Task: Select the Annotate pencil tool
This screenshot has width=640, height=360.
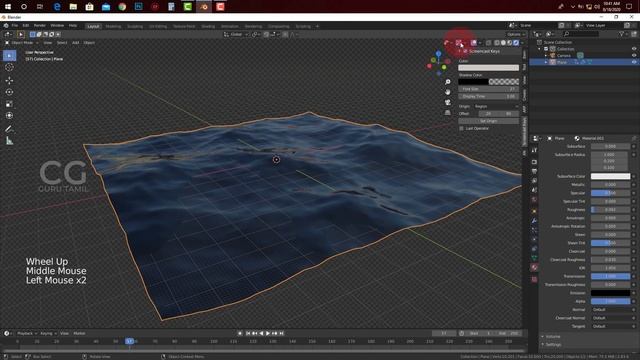Action: coord(9,129)
